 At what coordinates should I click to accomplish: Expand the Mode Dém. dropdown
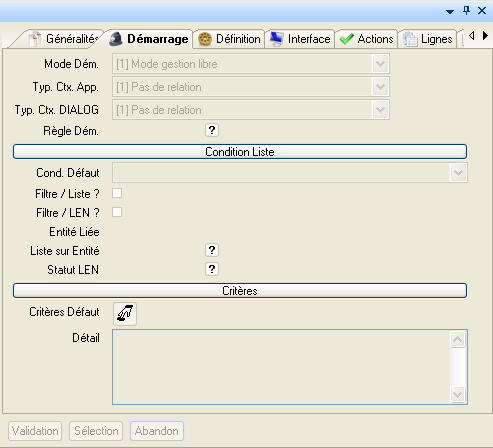380,64
